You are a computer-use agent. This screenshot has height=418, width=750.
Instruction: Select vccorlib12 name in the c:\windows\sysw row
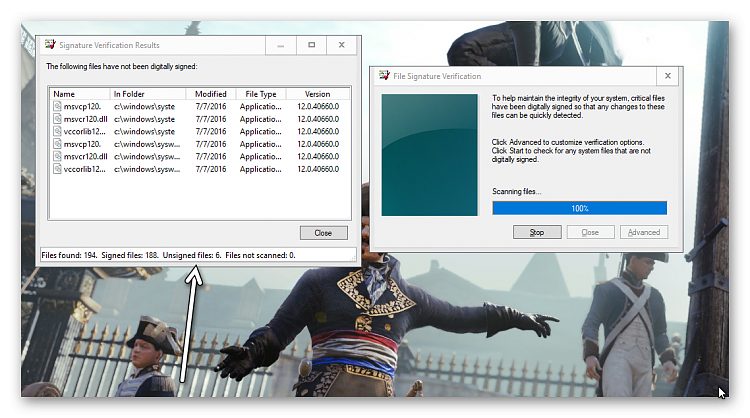point(85,168)
